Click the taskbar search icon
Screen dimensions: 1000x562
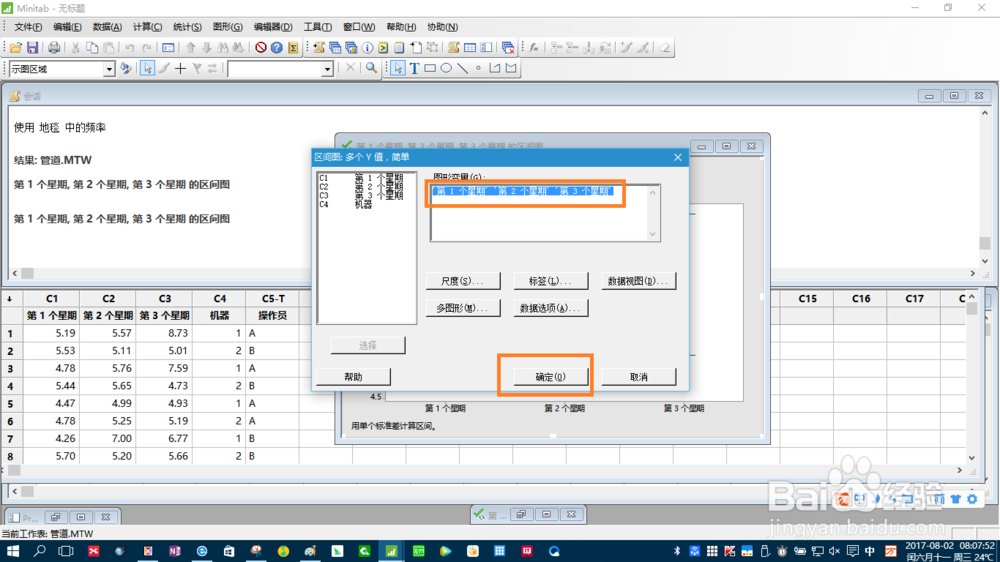click(40, 551)
